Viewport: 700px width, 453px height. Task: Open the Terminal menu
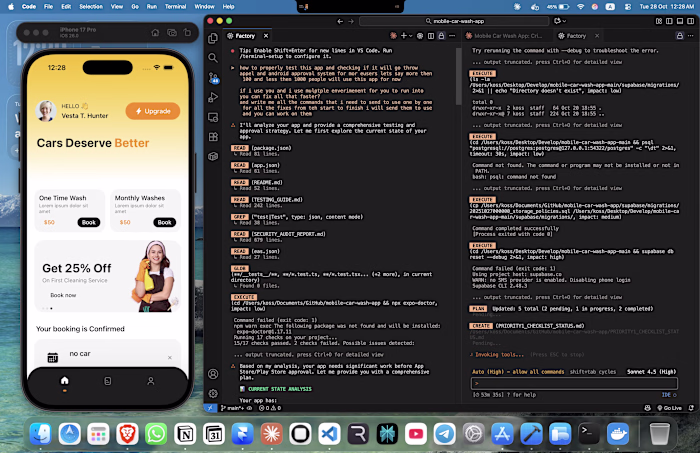(x=175, y=7)
